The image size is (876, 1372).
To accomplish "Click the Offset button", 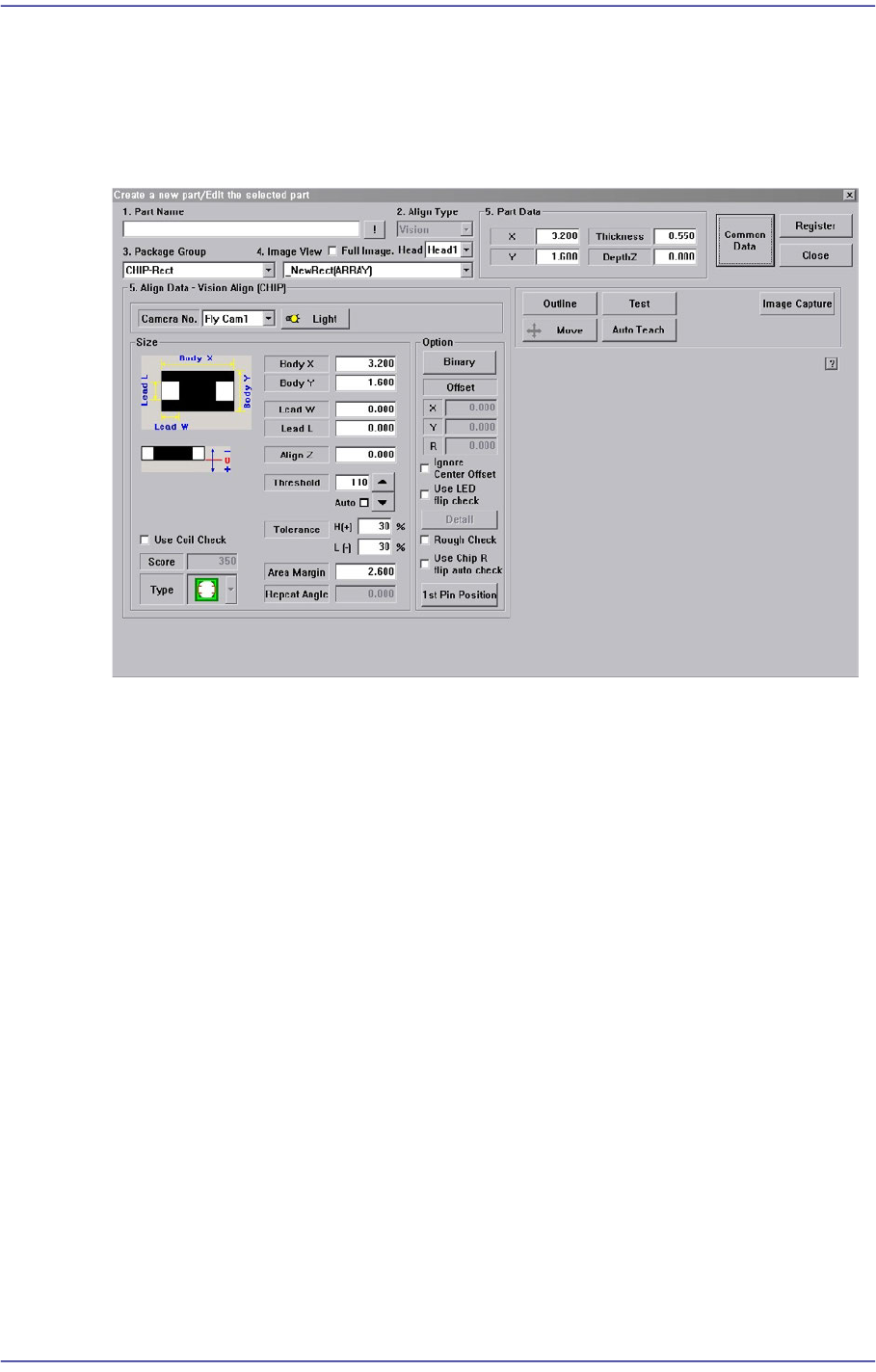I will [x=460, y=387].
